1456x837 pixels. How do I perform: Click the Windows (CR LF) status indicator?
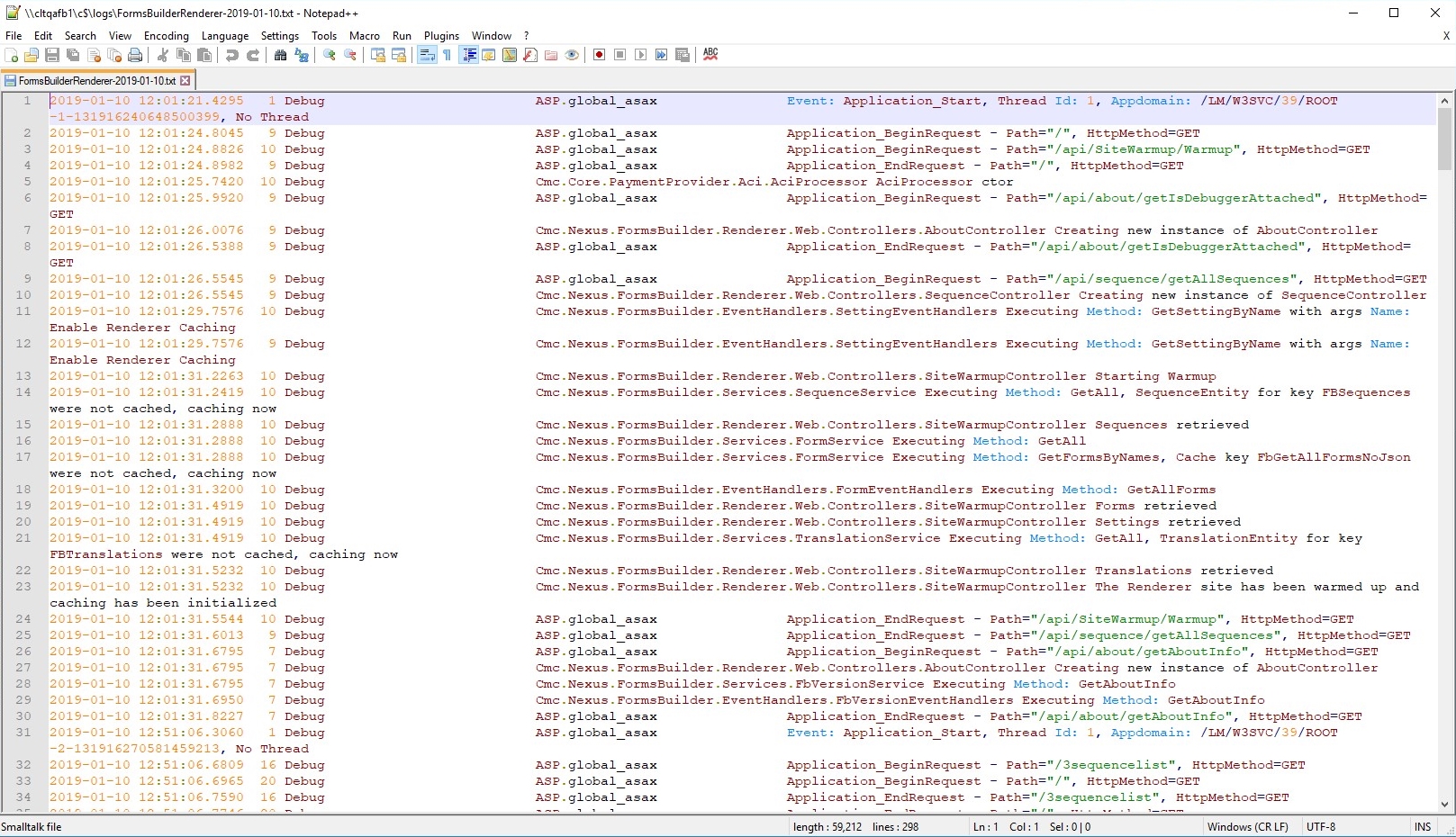click(x=1248, y=826)
